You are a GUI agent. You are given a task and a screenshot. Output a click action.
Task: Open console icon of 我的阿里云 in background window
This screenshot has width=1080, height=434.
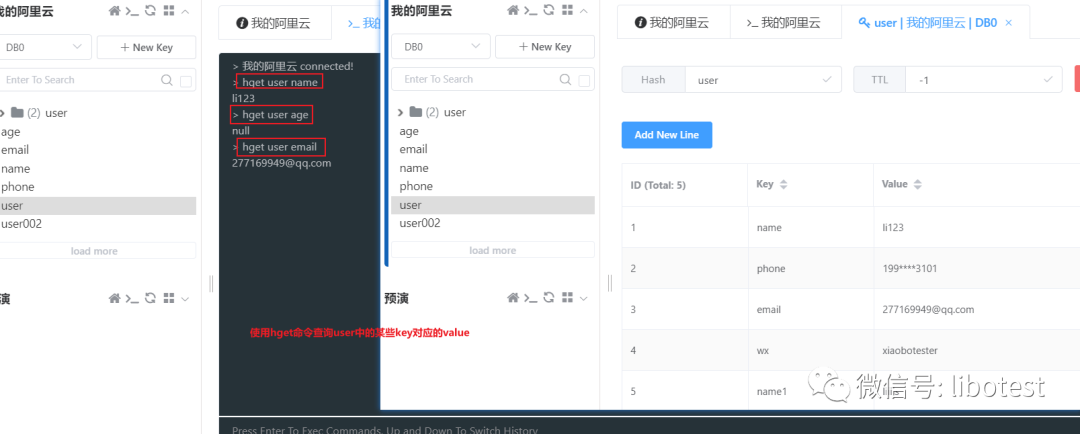pos(132,11)
